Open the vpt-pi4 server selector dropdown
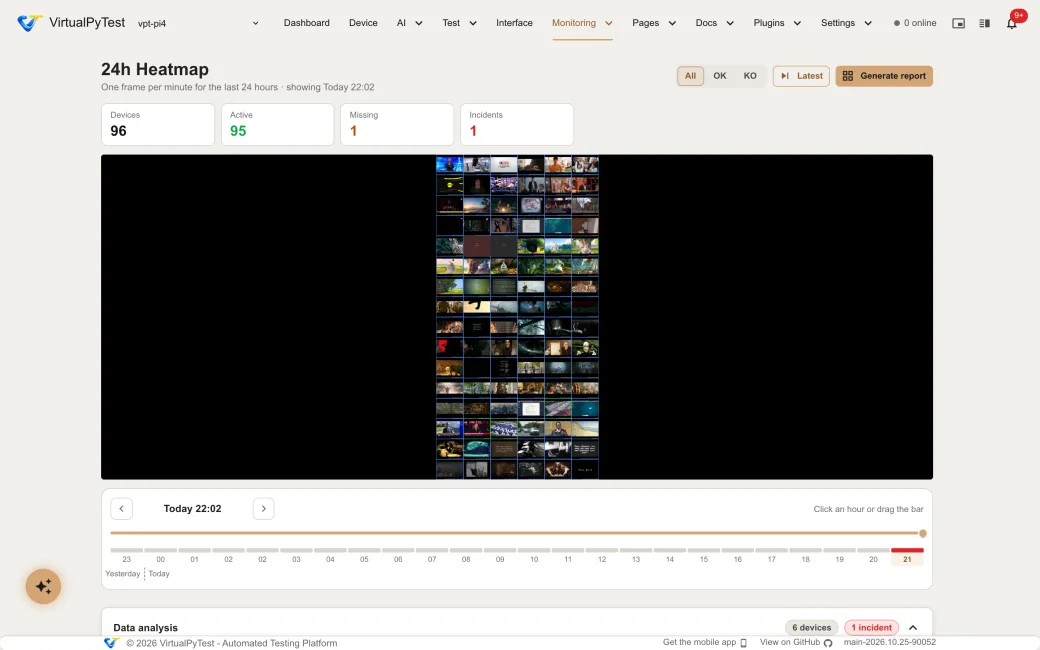Image resolution: width=1040 pixels, height=650 pixels. [x=198, y=23]
